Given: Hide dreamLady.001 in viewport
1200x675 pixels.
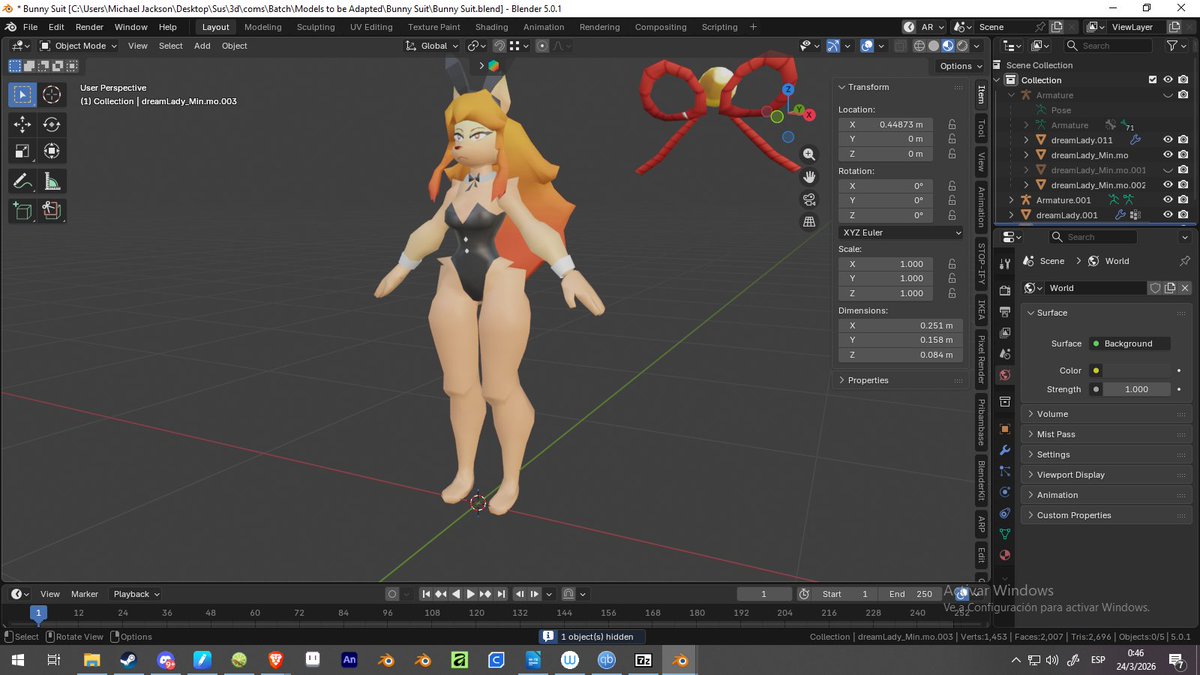Looking at the screenshot, I should pos(1168,215).
